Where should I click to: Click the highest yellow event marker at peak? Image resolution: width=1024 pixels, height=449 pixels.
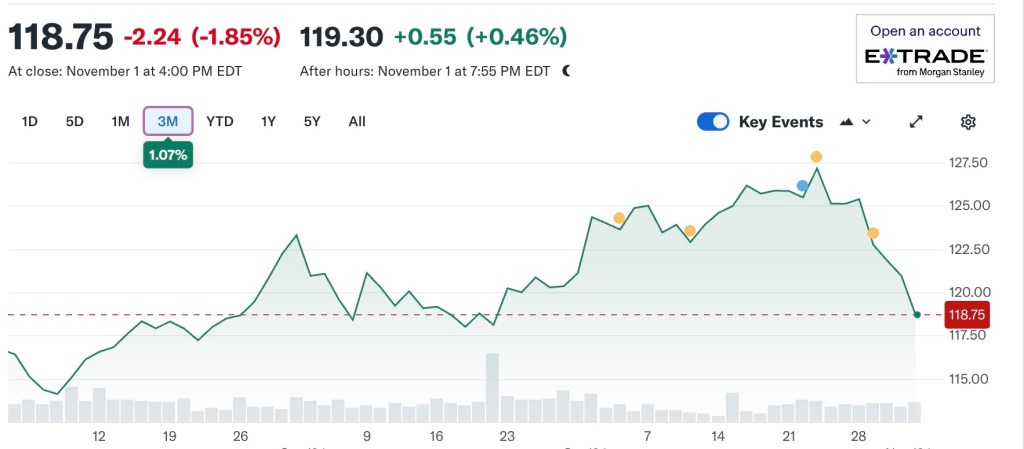tap(816, 157)
